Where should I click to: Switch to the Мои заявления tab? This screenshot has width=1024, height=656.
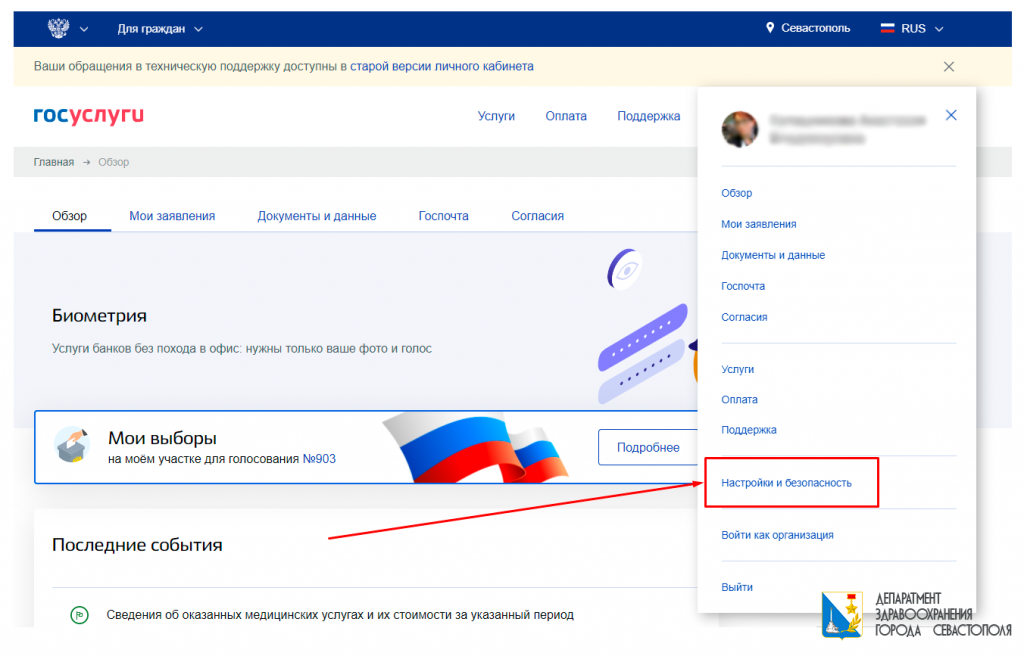point(174,215)
